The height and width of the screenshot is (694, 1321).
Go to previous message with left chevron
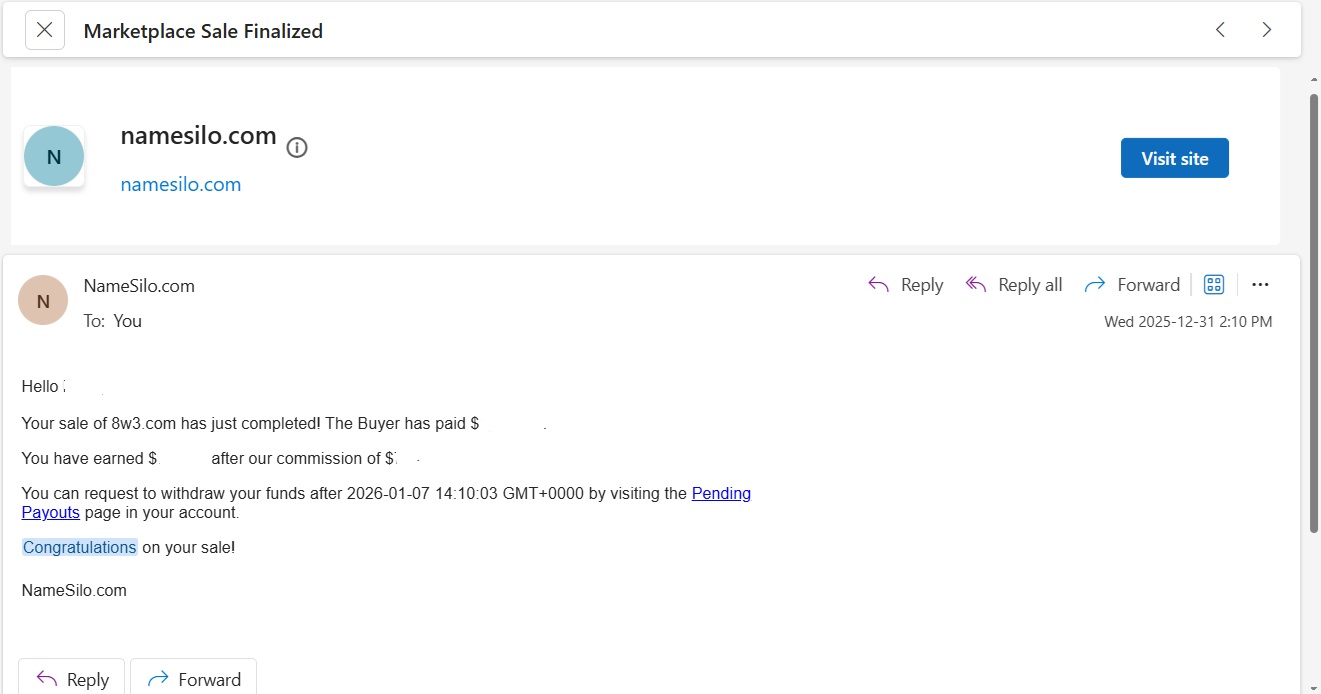1220,30
